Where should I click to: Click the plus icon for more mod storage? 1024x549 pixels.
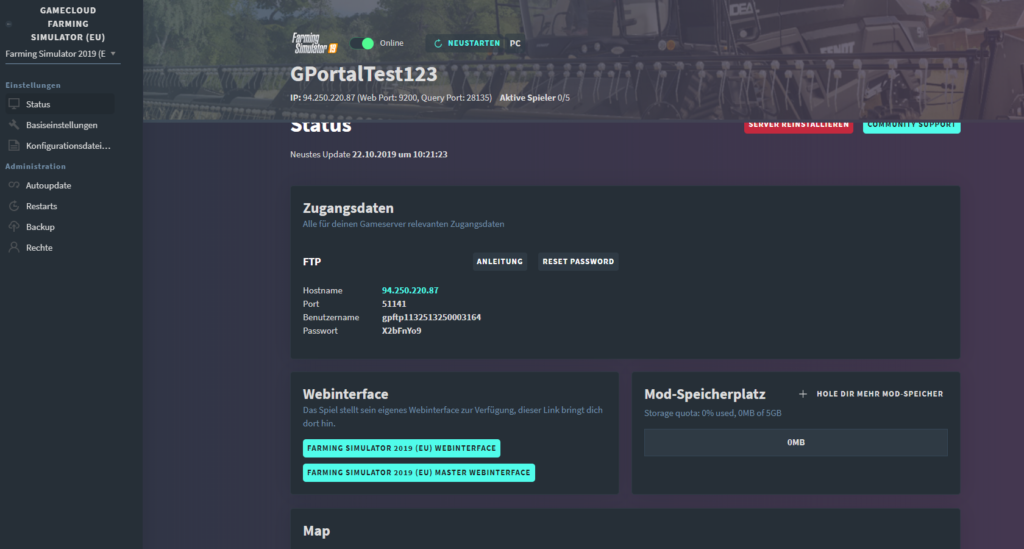pos(803,394)
